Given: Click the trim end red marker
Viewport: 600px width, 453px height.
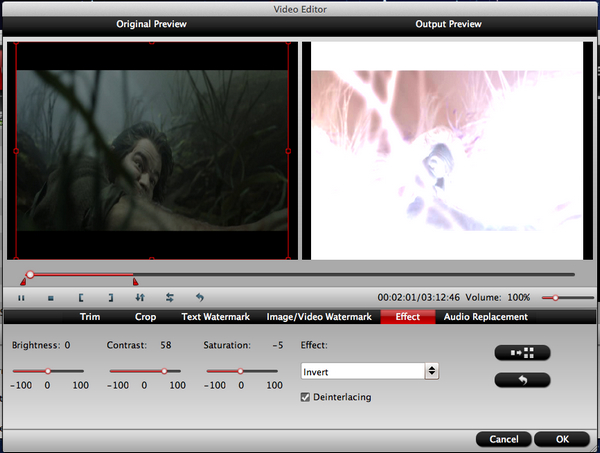Looking at the screenshot, I should click(x=135, y=282).
